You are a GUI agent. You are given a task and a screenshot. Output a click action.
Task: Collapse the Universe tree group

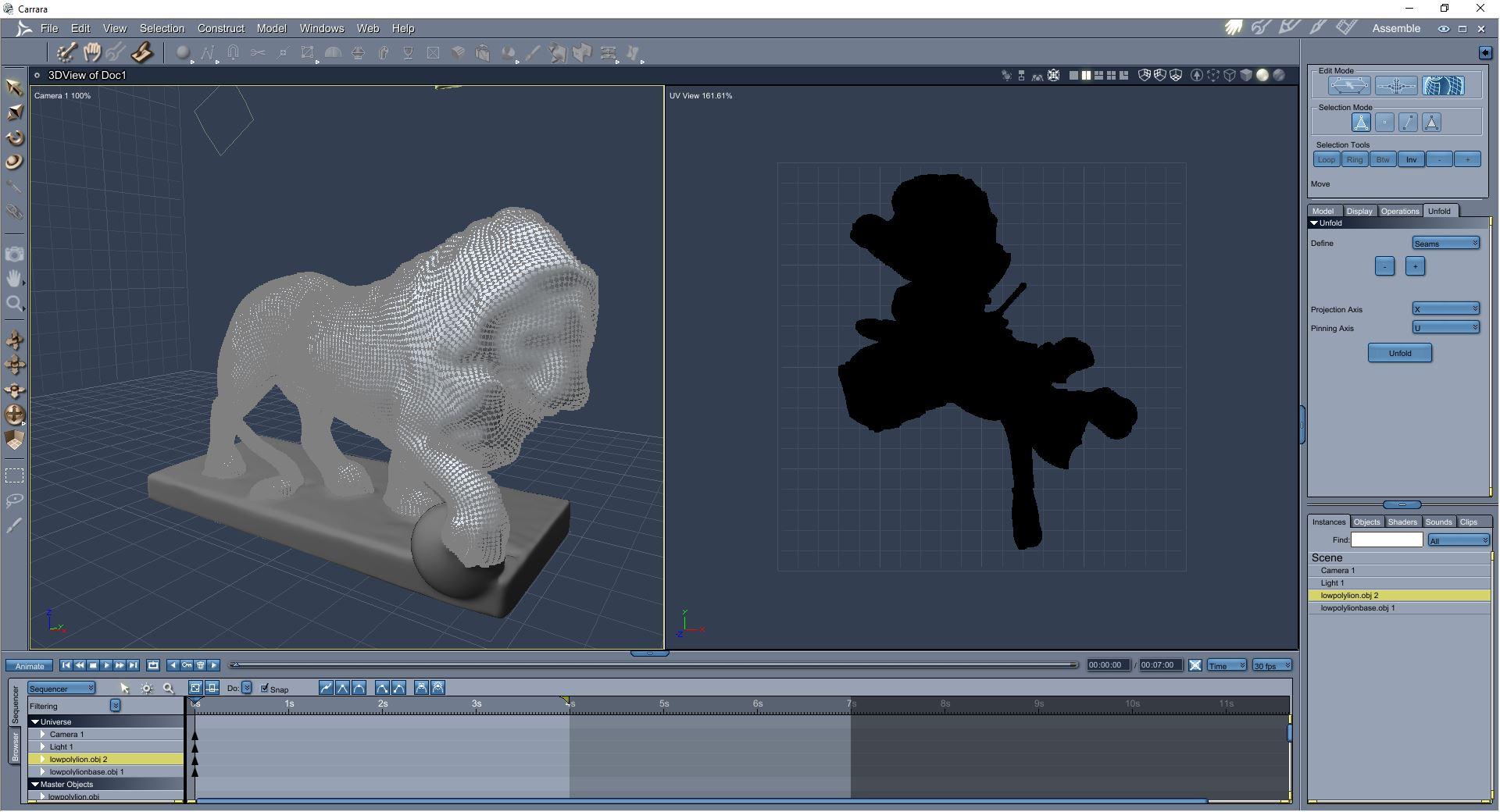point(35,722)
